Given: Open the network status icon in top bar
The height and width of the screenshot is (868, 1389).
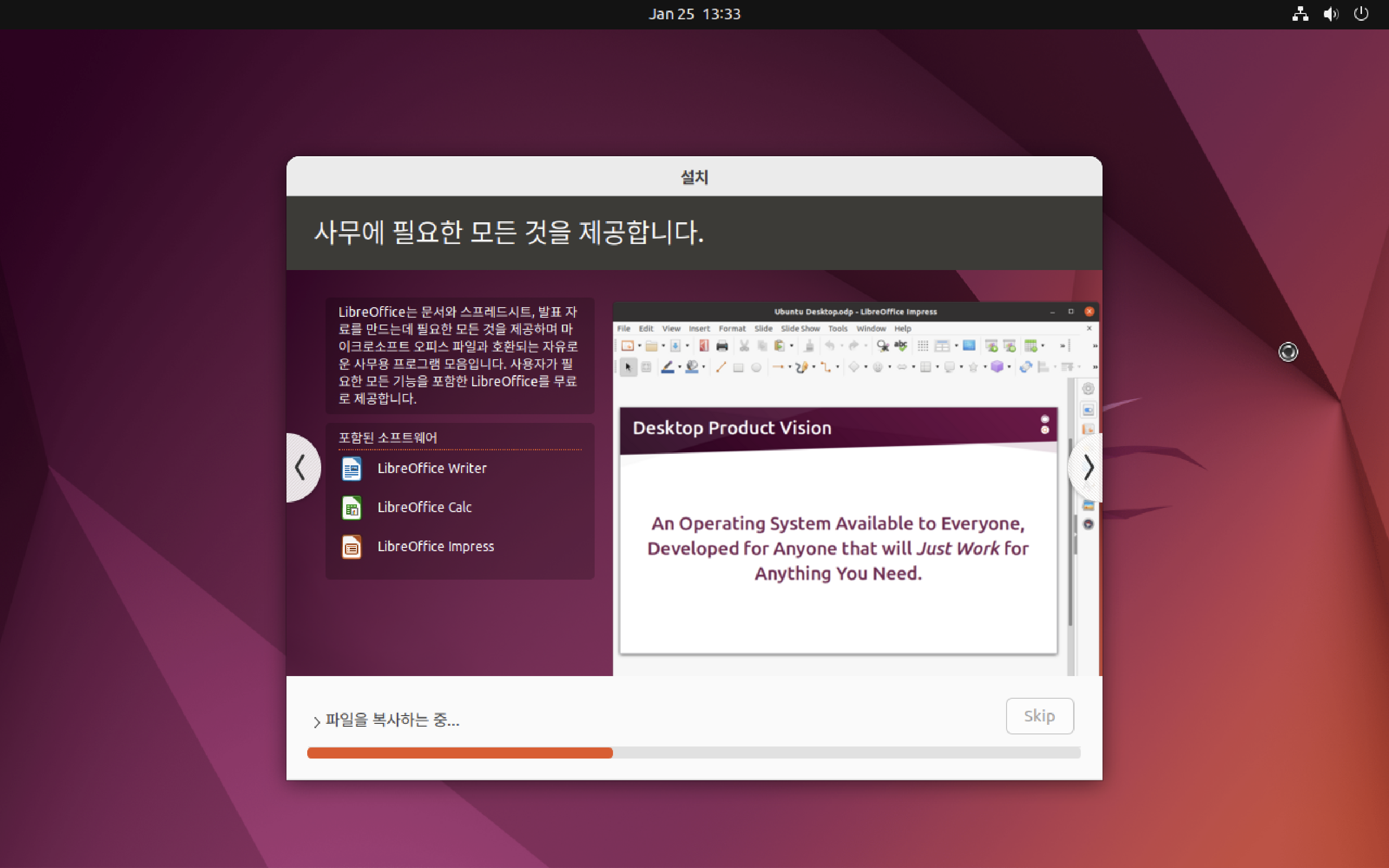Looking at the screenshot, I should (x=1301, y=14).
